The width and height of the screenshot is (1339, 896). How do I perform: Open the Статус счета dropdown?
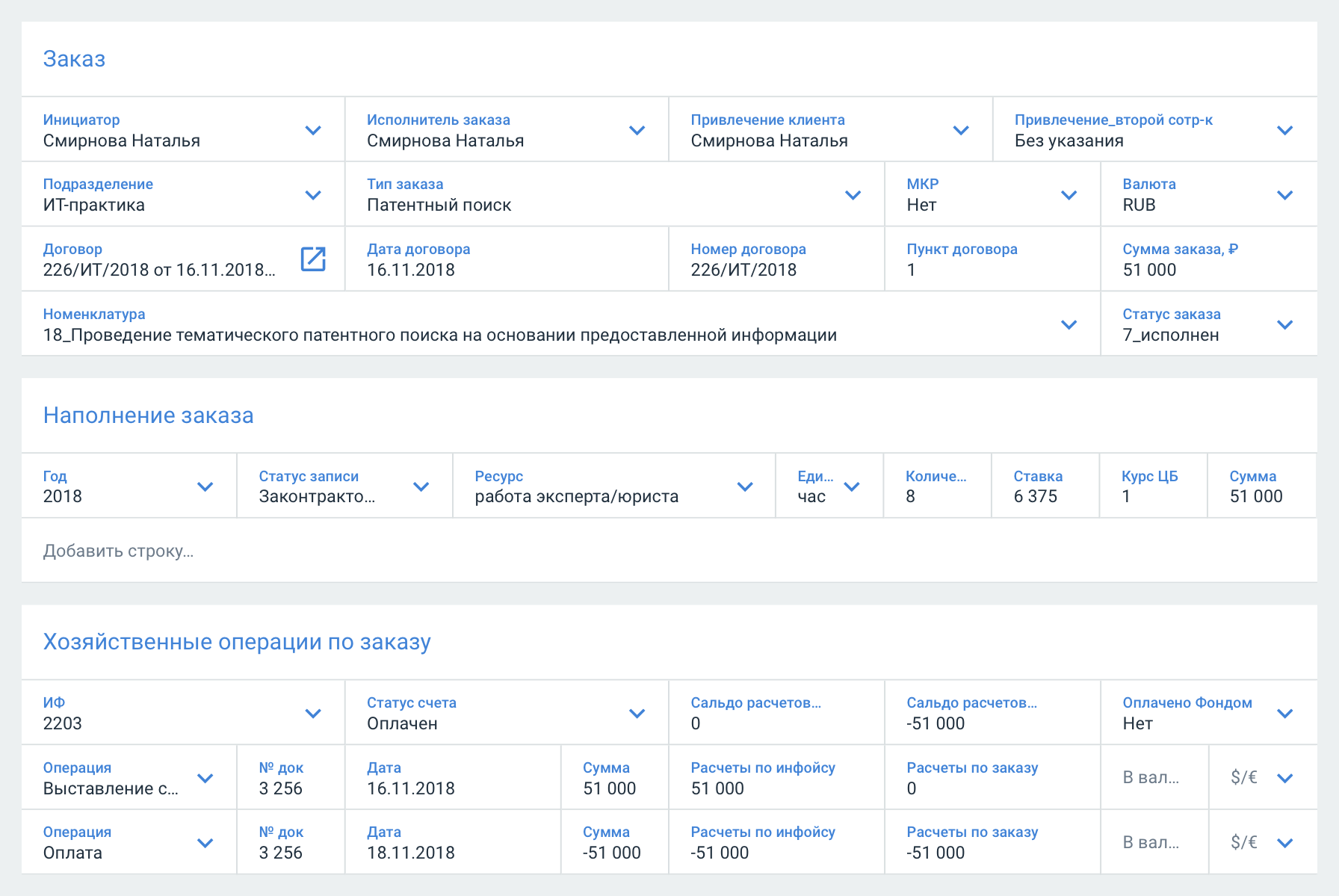click(x=637, y=713)
